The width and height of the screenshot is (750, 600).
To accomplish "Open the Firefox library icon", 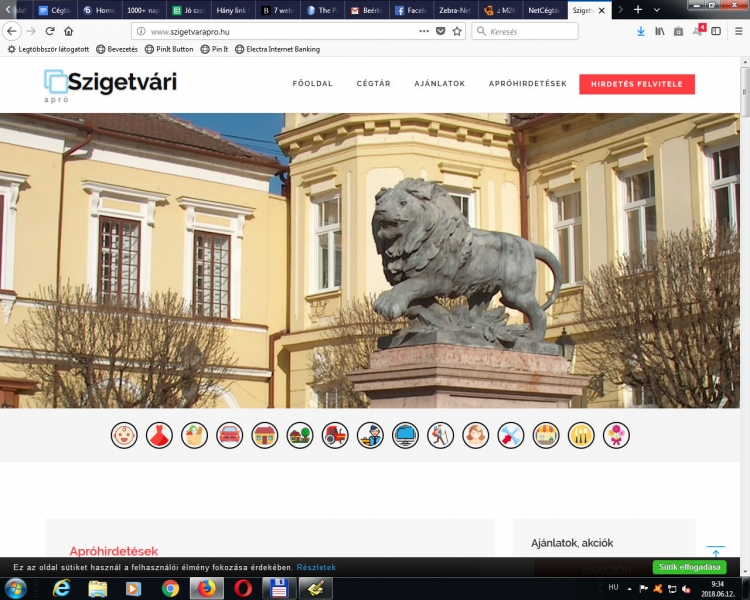I will 660,31.
